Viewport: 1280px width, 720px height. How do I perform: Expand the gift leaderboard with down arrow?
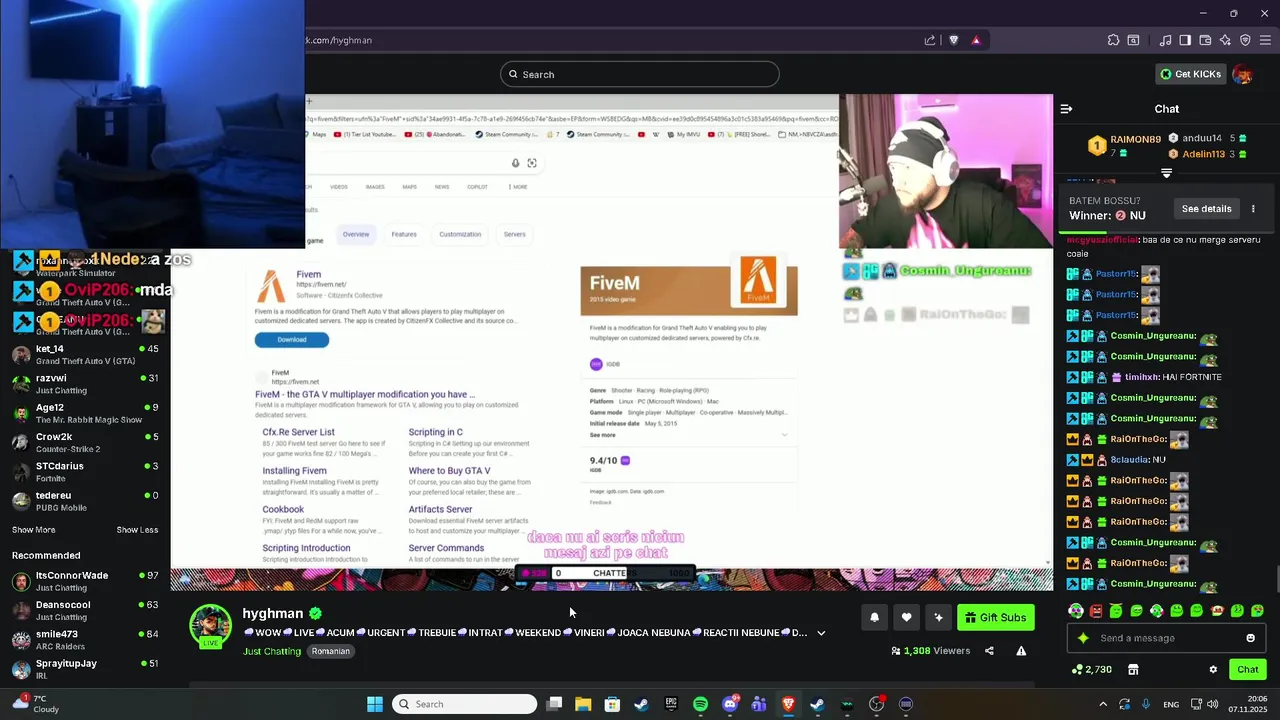(1166, 173)
